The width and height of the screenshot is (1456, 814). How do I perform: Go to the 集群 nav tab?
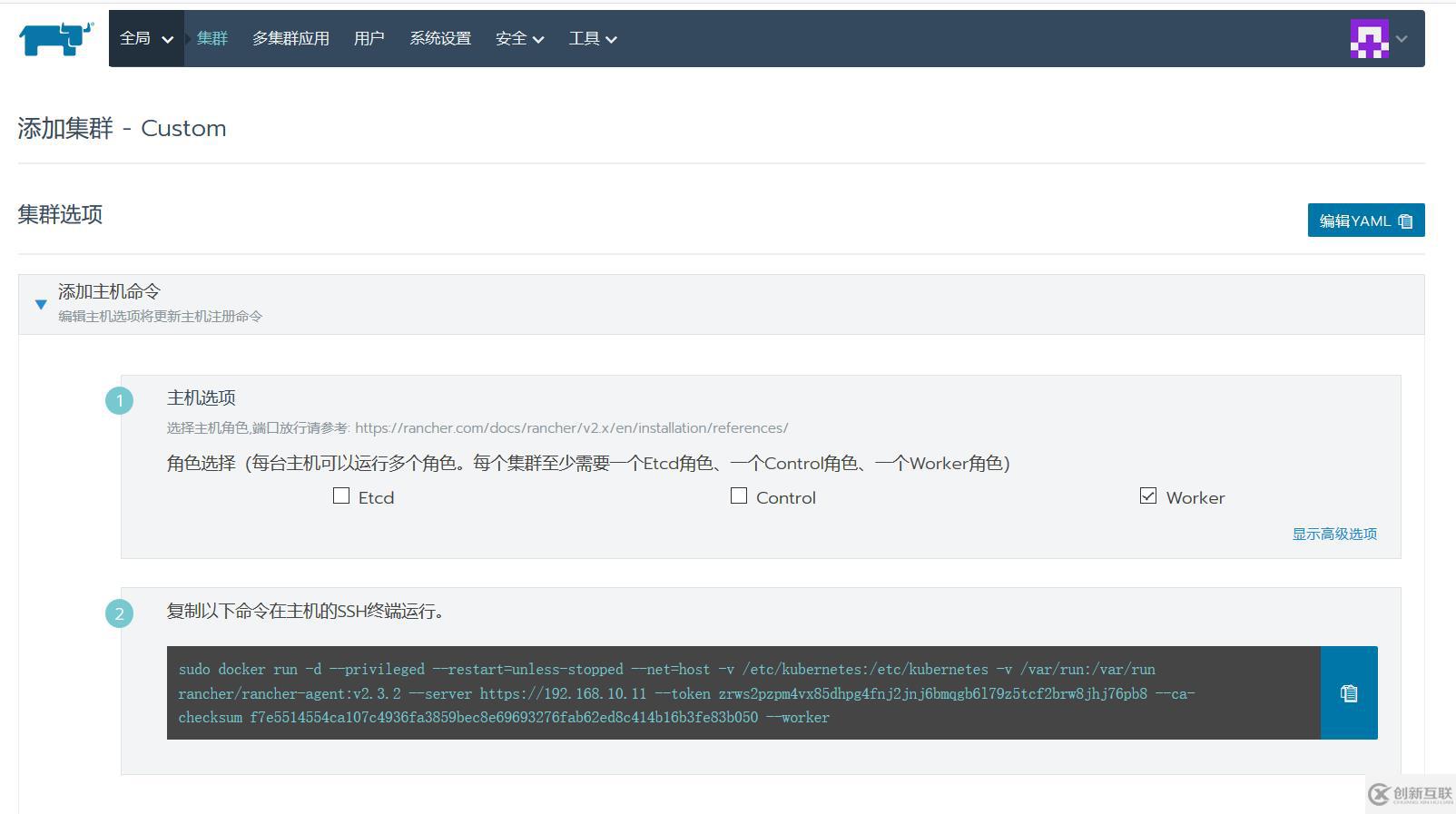pyautogui.click(x=212, y=38)
